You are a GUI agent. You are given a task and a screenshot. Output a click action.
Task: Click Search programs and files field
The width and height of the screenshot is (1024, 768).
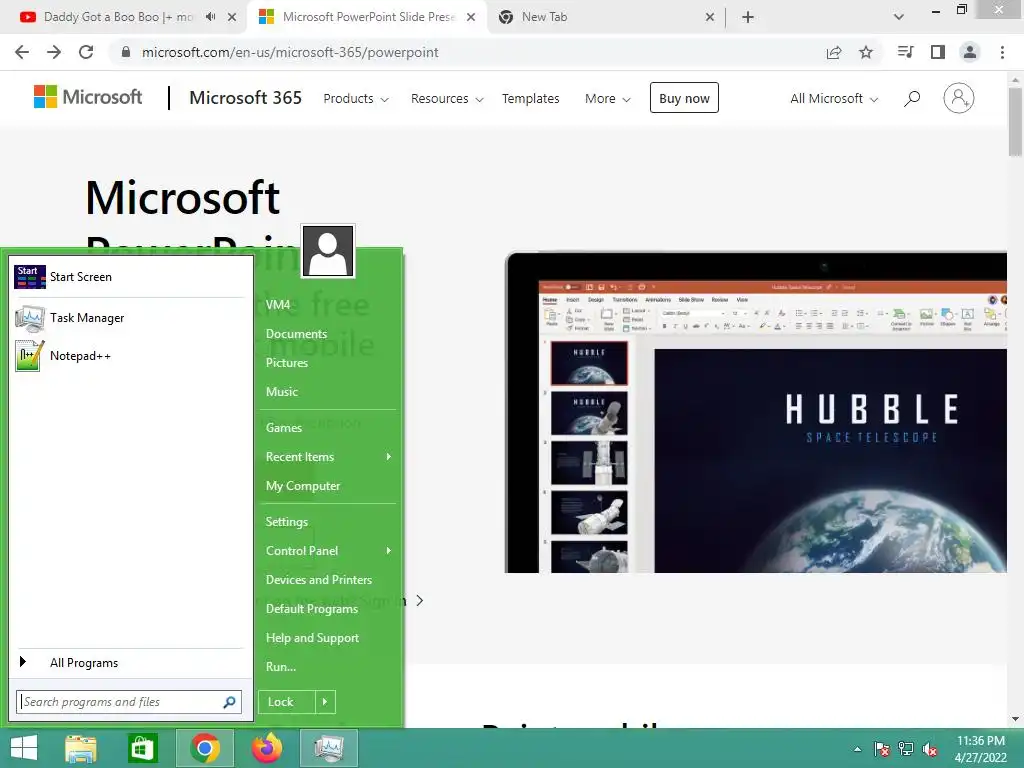click(x=129, y=702)
